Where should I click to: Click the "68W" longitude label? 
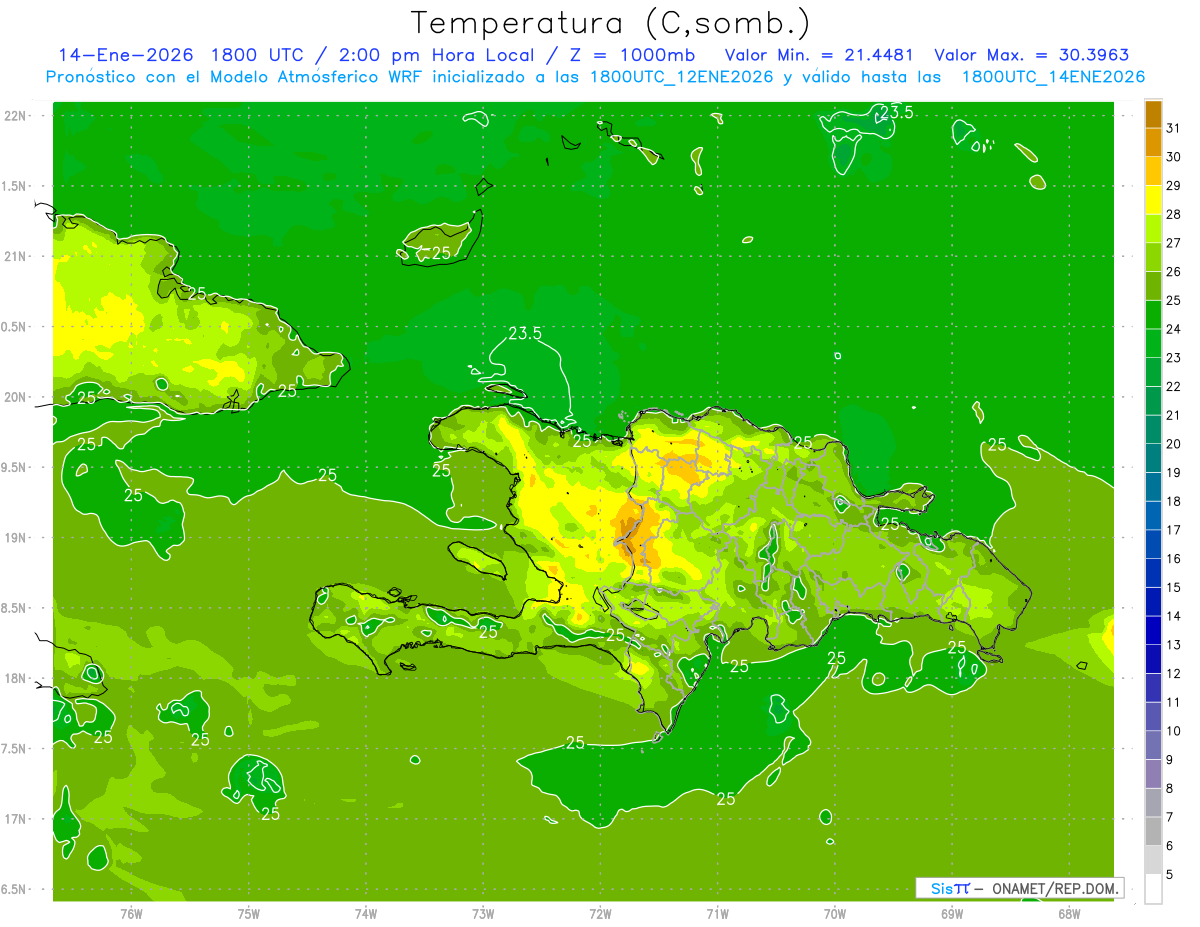[x=1069, y=914]
